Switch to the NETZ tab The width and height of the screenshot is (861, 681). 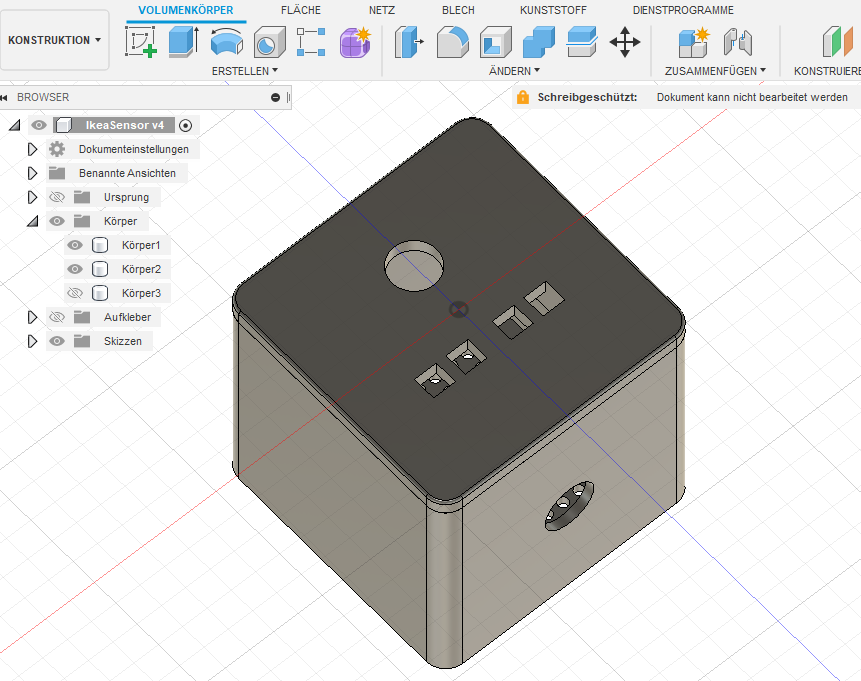tap(382, 10)
